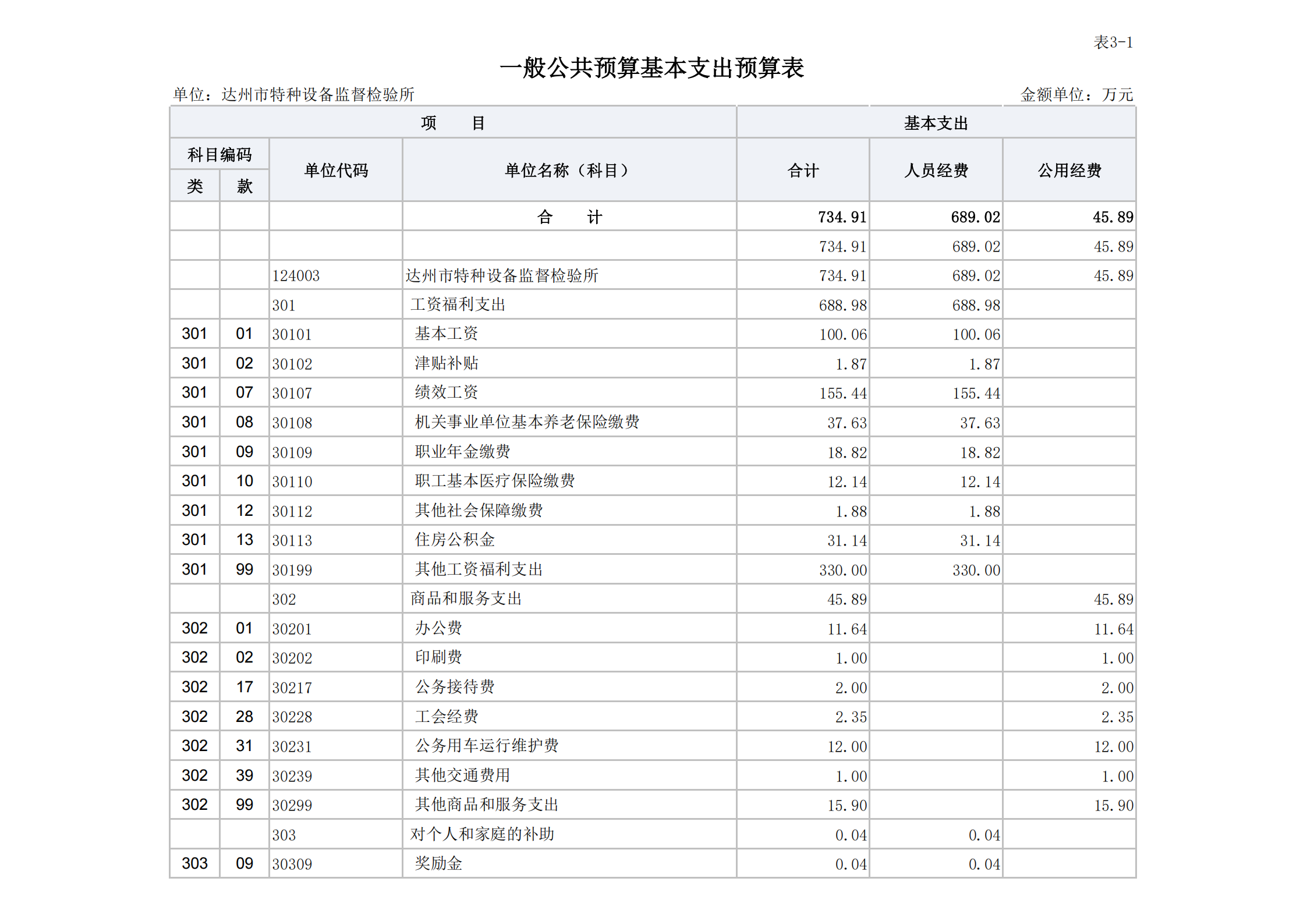
Task: Click the table title 一般公共预算基本支出预算表
Action: (x=652, y=68)
